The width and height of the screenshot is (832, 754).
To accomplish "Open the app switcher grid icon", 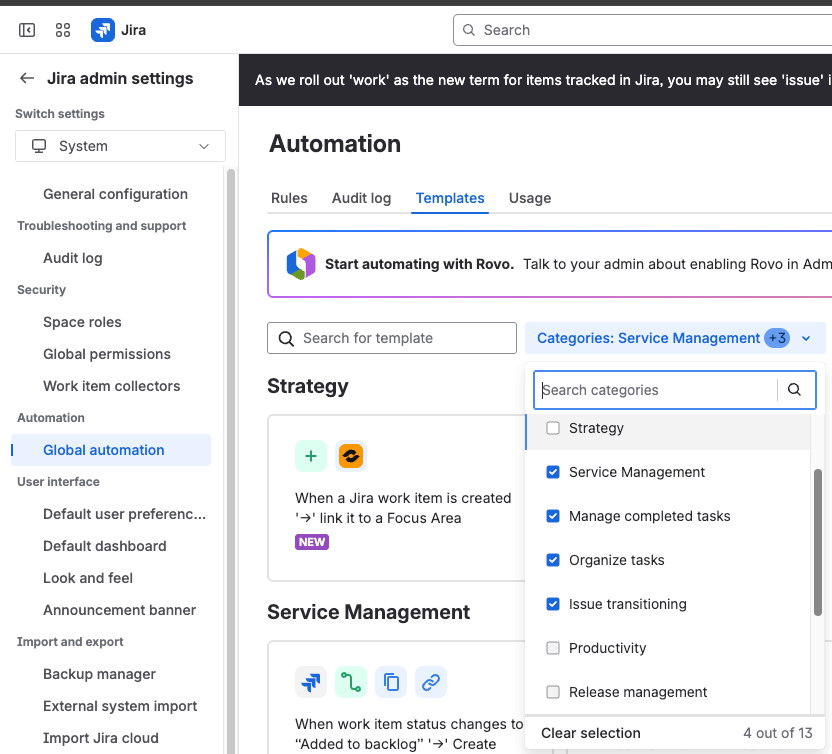I will 63,30.
